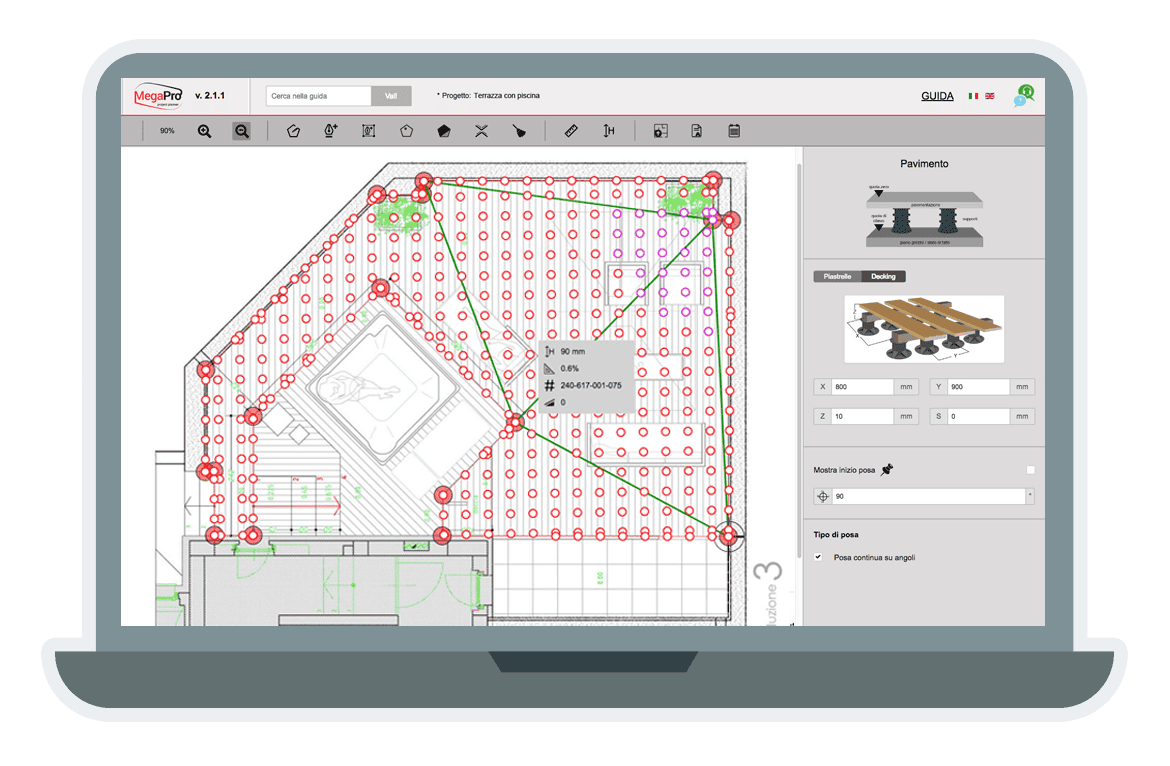Click the Pavimento section diagram image
1170x766 pixels.
tap(924, 216)
